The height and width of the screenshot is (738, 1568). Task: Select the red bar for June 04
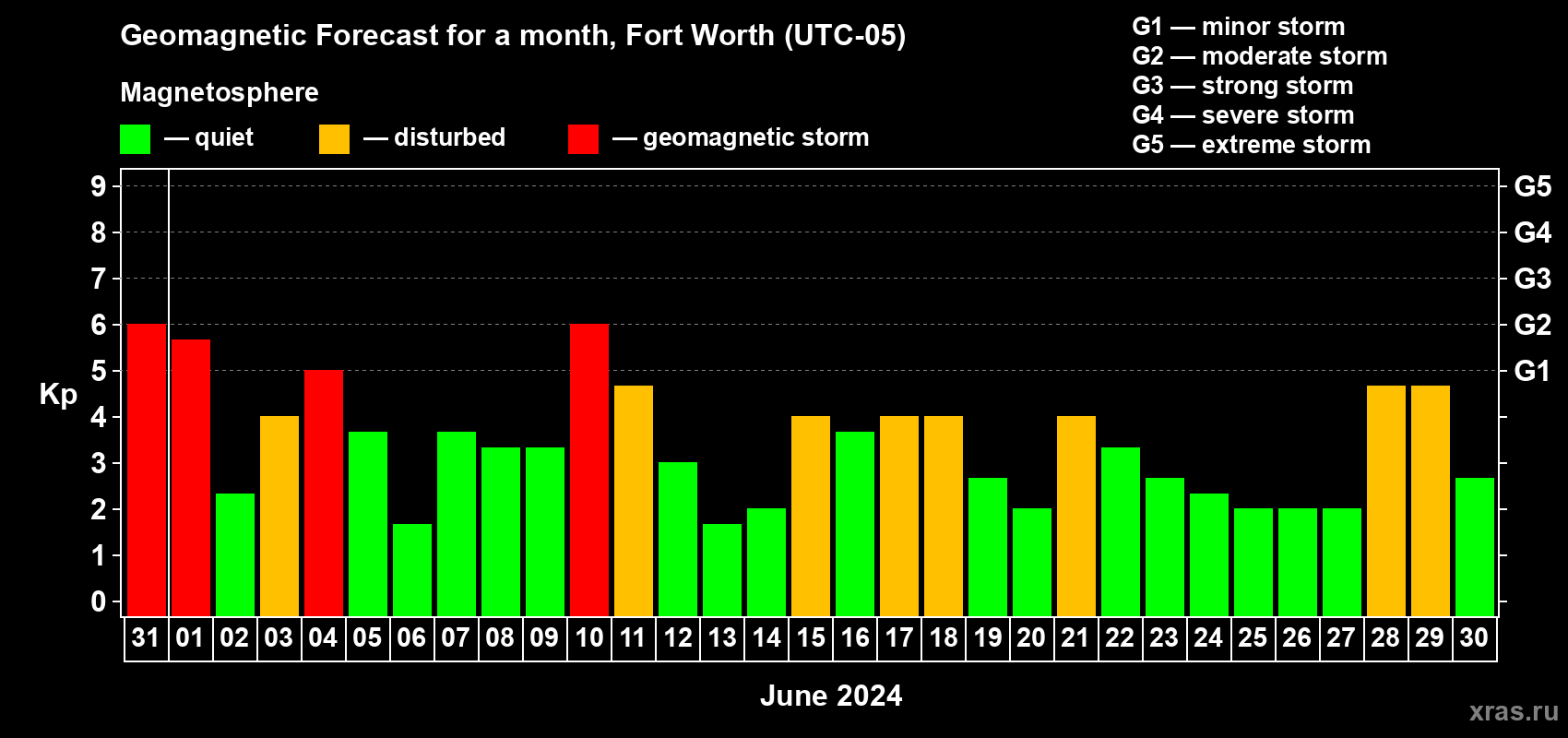click(x=324, y=493)
